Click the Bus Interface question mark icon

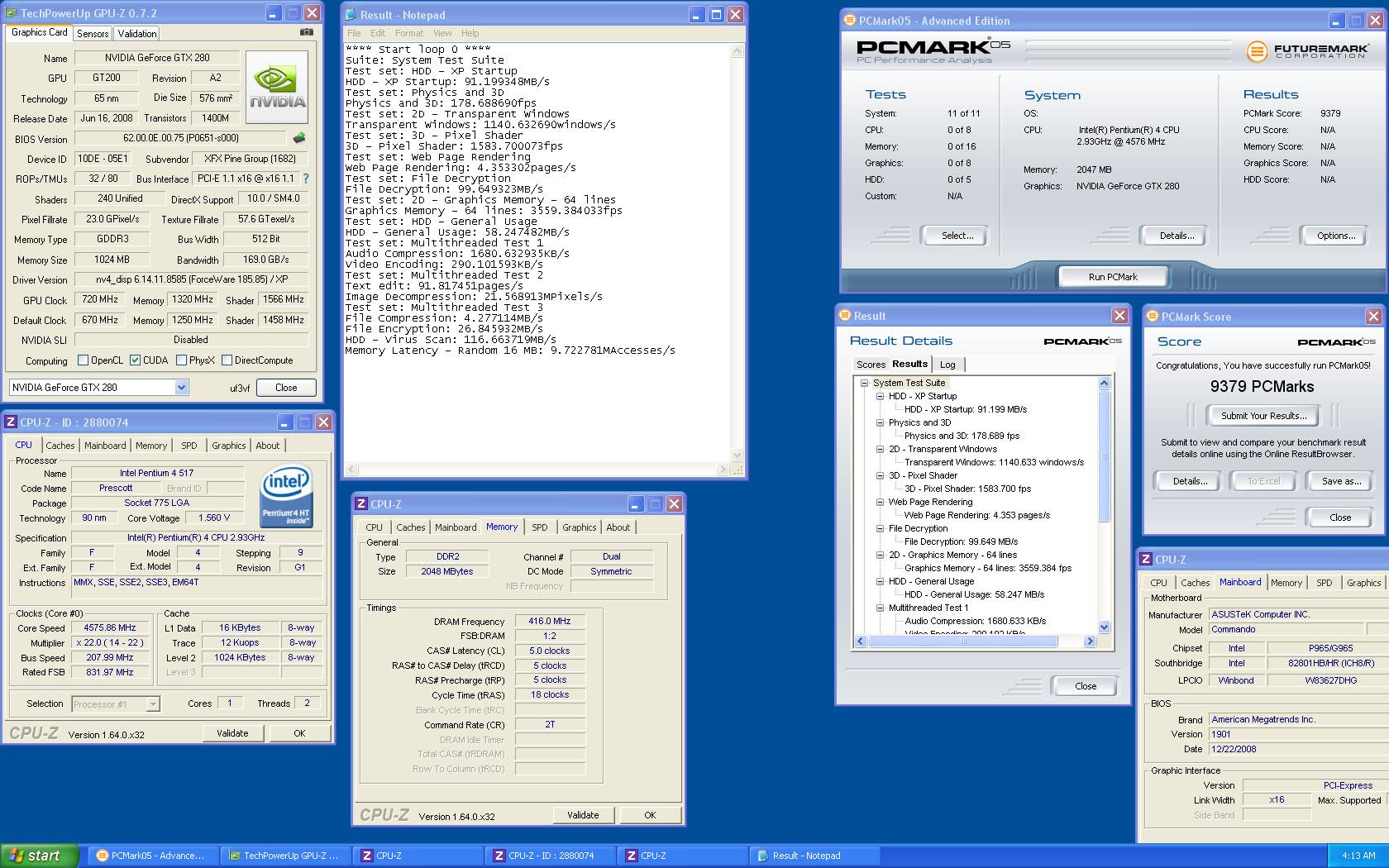pos(305,179)
